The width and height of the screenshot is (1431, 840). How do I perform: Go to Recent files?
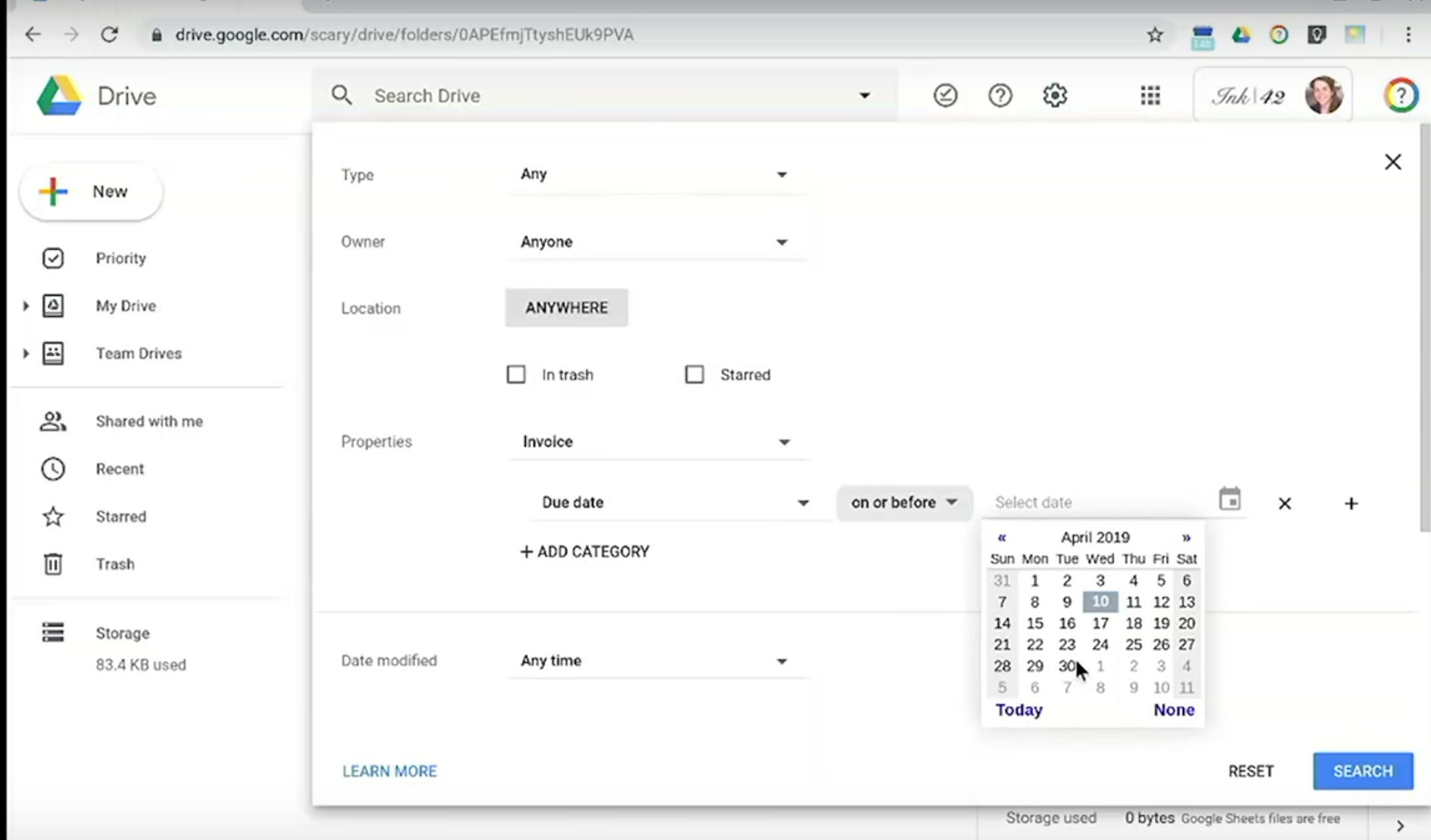119,469
